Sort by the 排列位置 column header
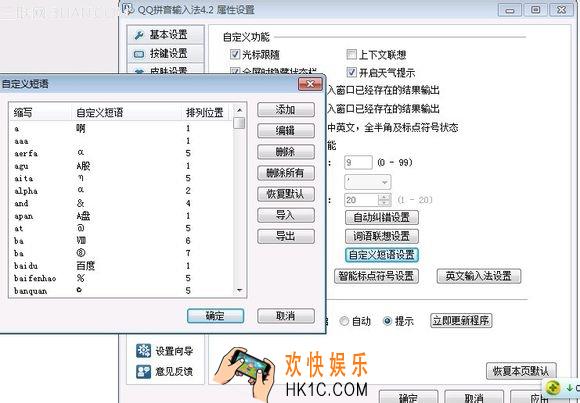Image resolution: width=580 pixels, height=403 pixels. click(206, 112)
